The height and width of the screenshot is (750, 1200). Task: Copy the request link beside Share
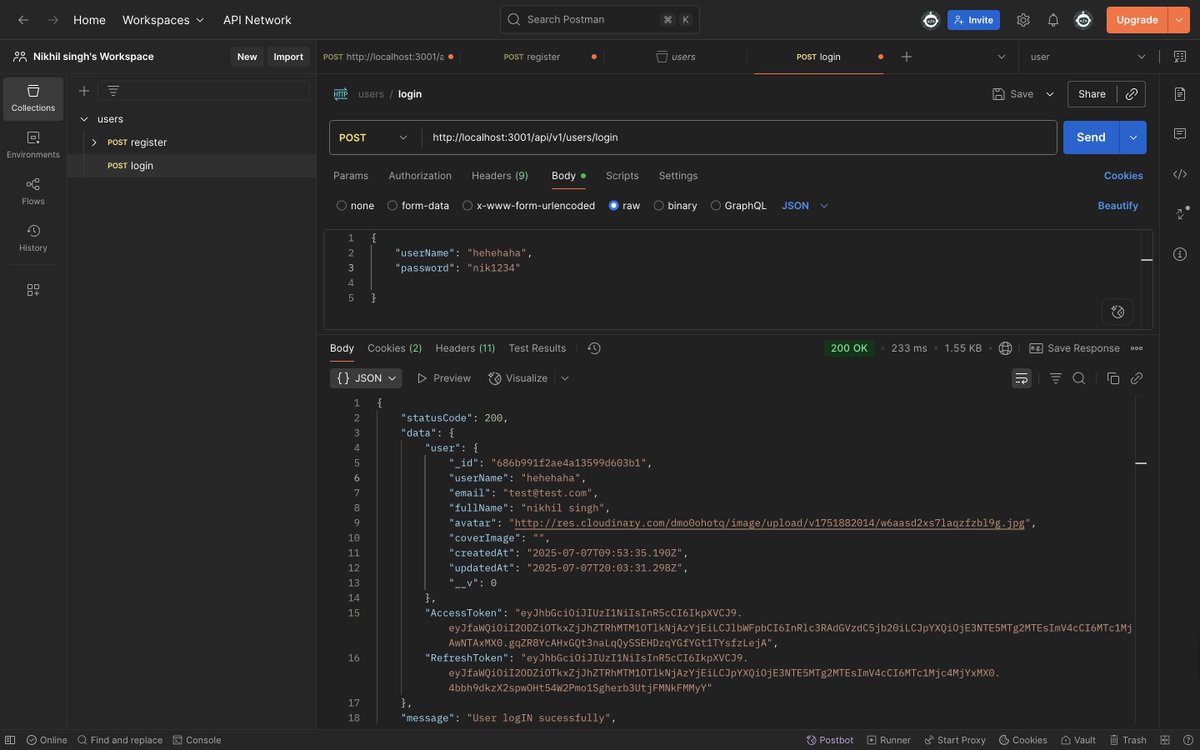pos(1132,94)
